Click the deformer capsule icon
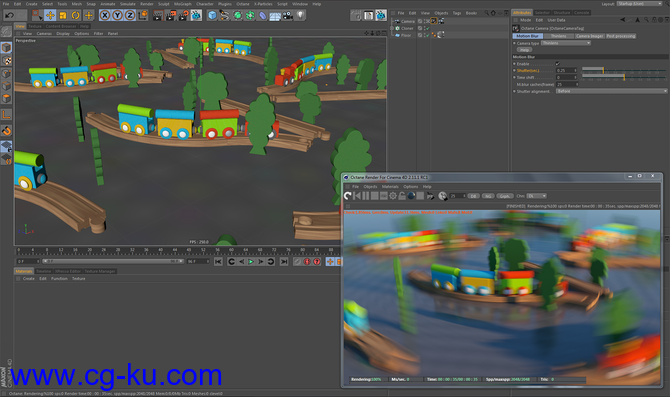 coord(263,16)
